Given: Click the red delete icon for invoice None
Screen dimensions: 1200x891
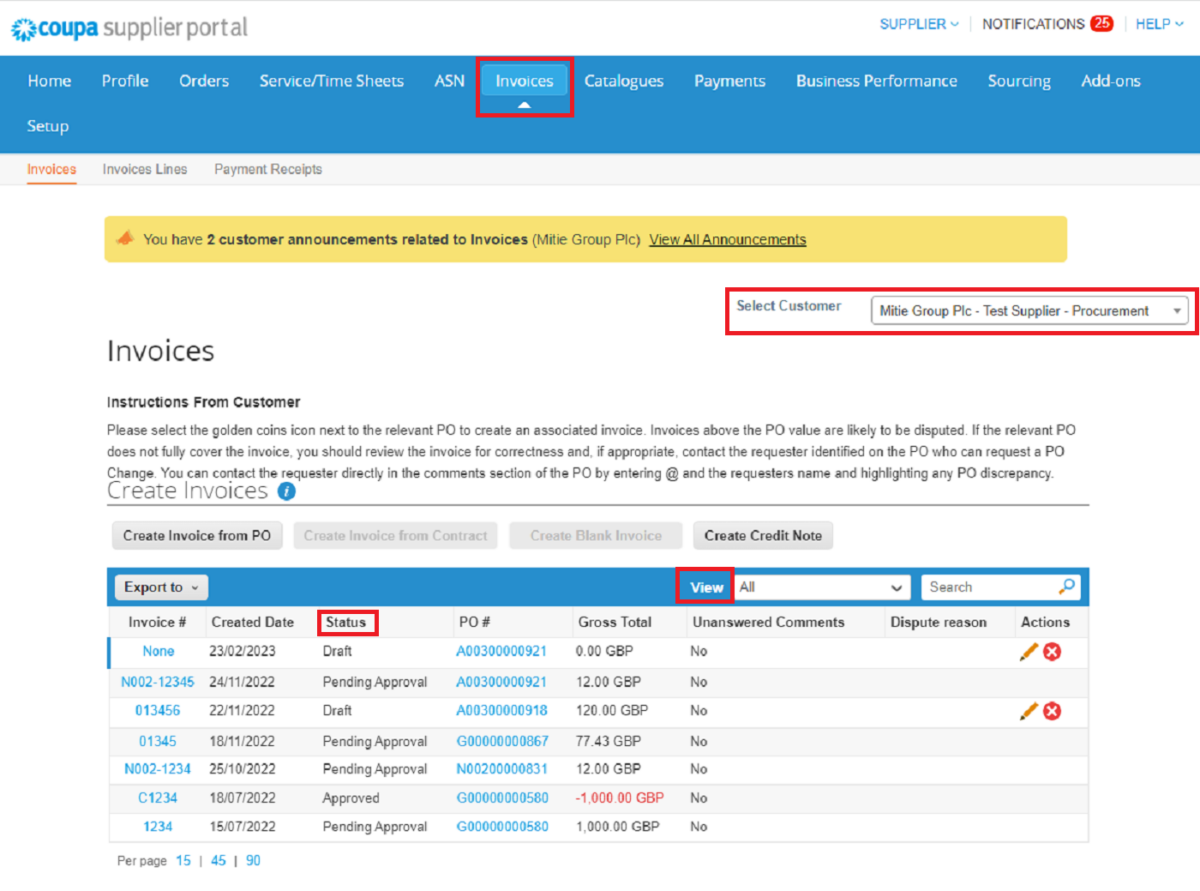Looking at the screenshot, I should (x=1052, y=652).
